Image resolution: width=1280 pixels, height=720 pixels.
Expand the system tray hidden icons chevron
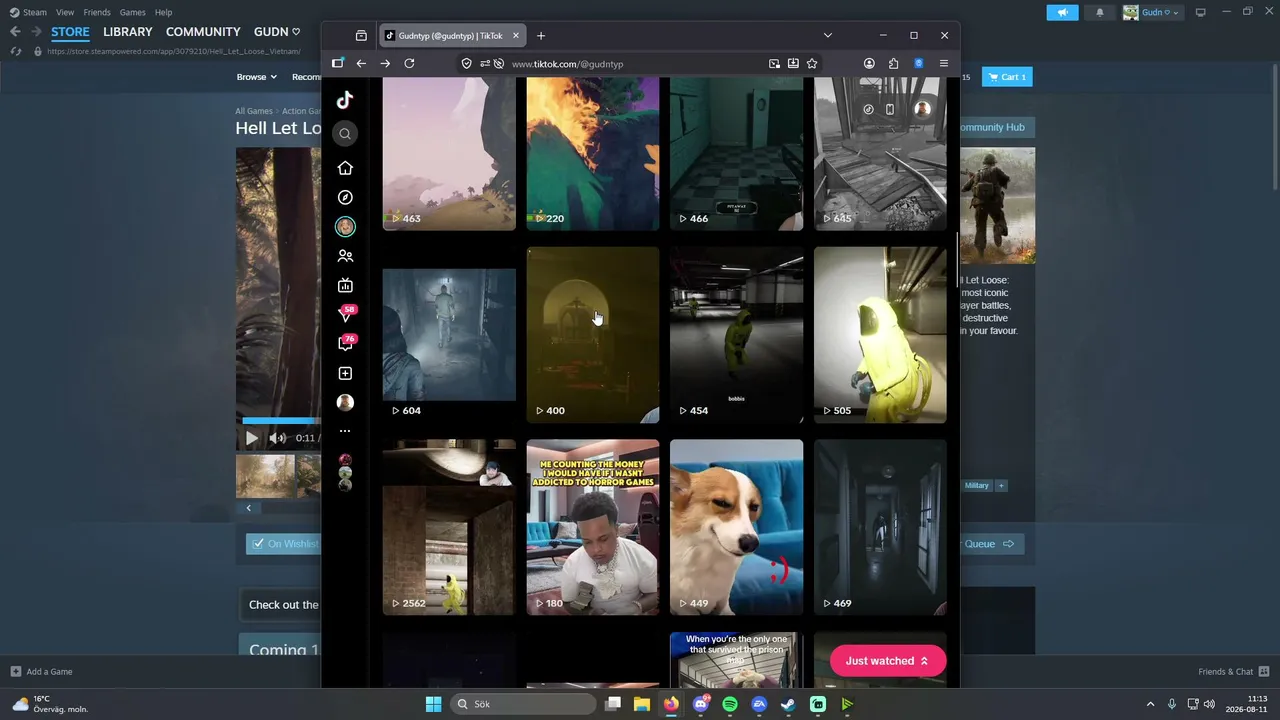tap(1150, 704)
